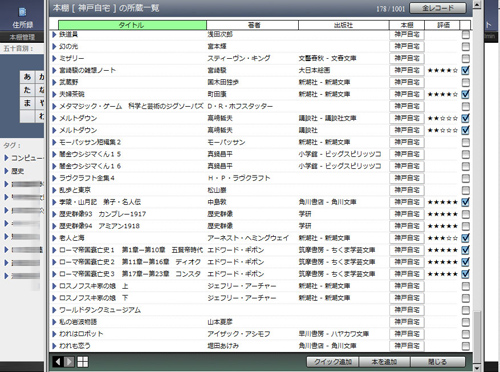The width and height of the screenshot is (500, 372).
Task: Check the checkbox for 闇金ウシジマくん16 row
Action: [466, 166]
